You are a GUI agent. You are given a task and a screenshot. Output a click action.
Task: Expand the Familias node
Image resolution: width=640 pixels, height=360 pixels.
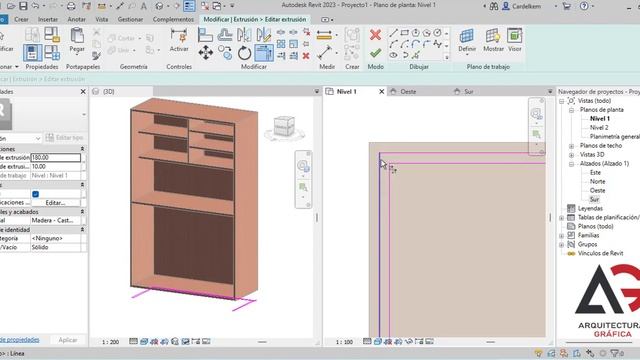pyautogui.click(x=562, y=236)
